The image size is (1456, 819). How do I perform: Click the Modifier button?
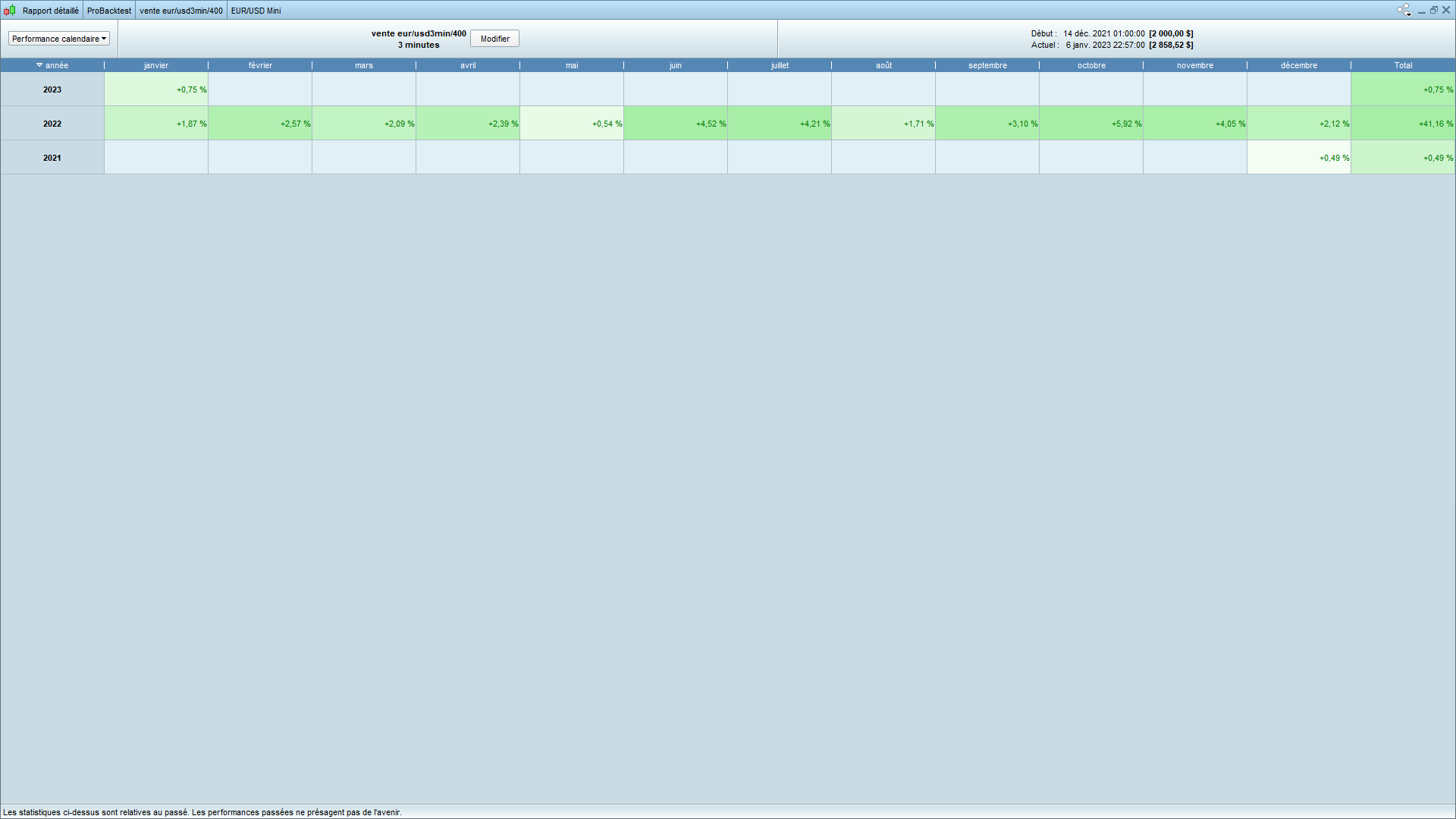coord(494,39)
